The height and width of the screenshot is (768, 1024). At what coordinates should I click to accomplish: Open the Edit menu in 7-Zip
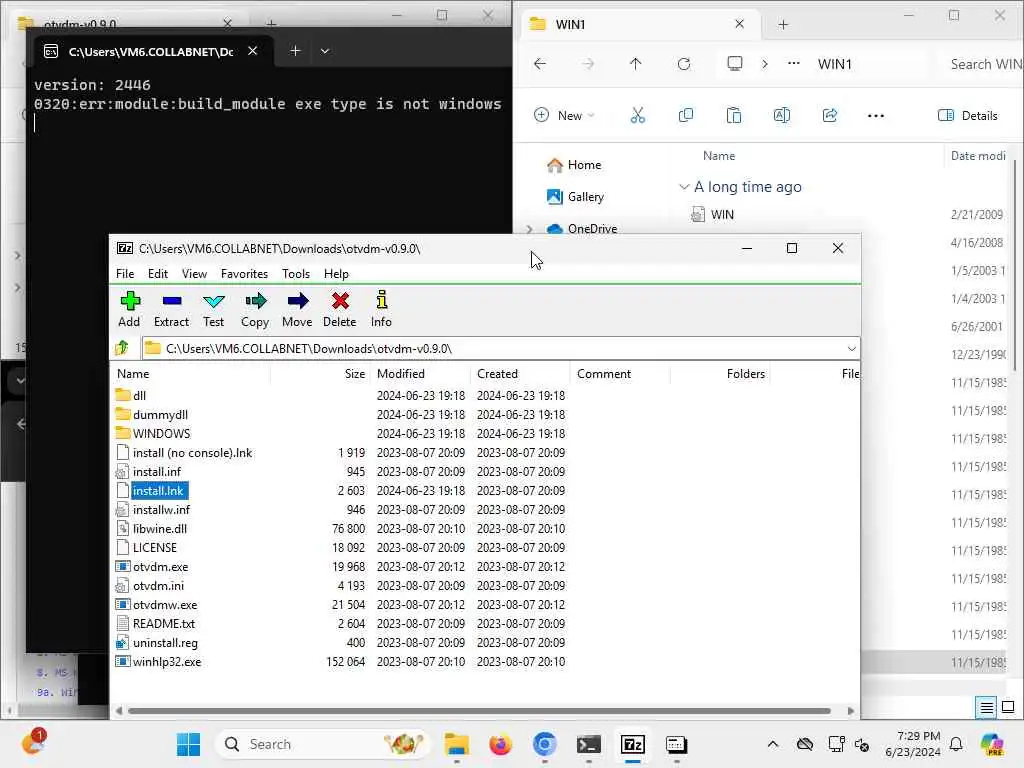(157, 274)
